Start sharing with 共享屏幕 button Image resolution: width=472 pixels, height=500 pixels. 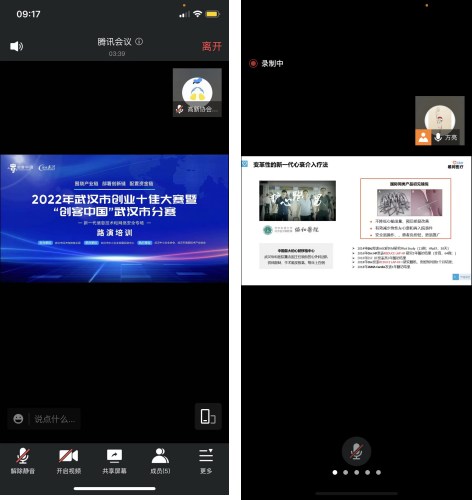point(114,461)
